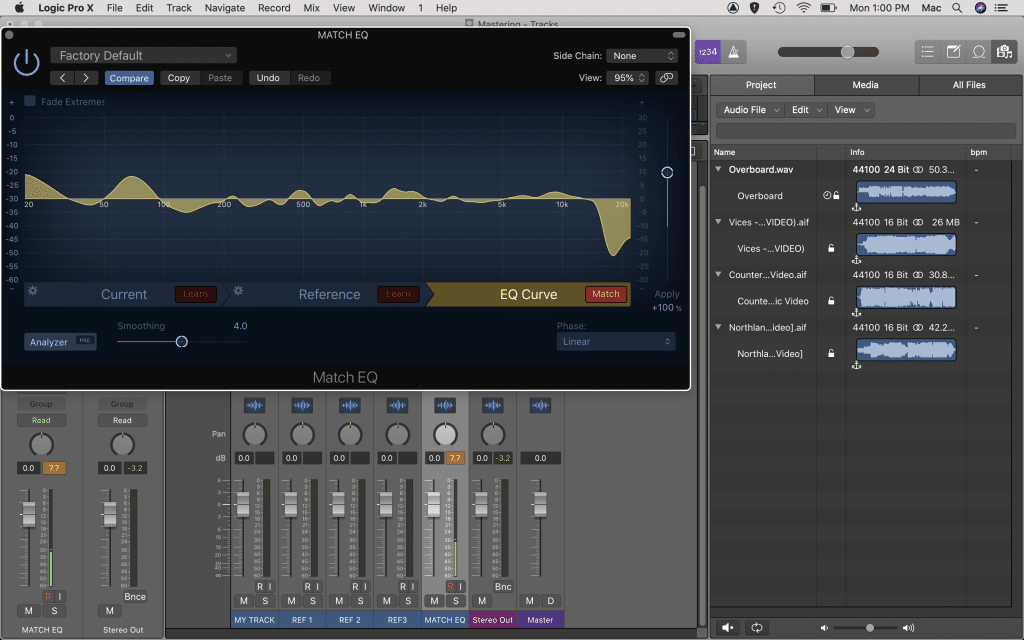Open the Side Chain dropdown
Image resolution: width=1024 pixels, height=640 pixels.
[x=642, y=55]
